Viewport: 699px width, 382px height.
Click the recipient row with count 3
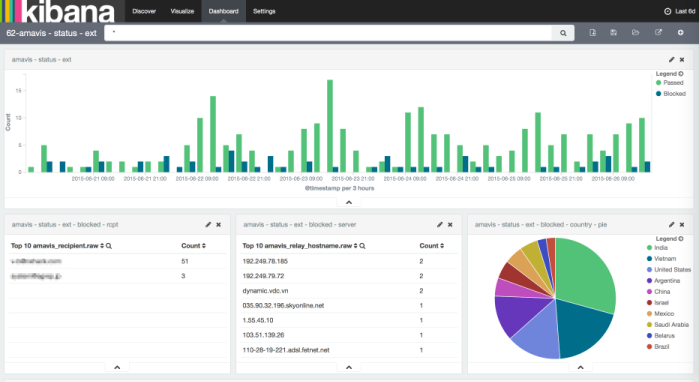pos(117,276)
